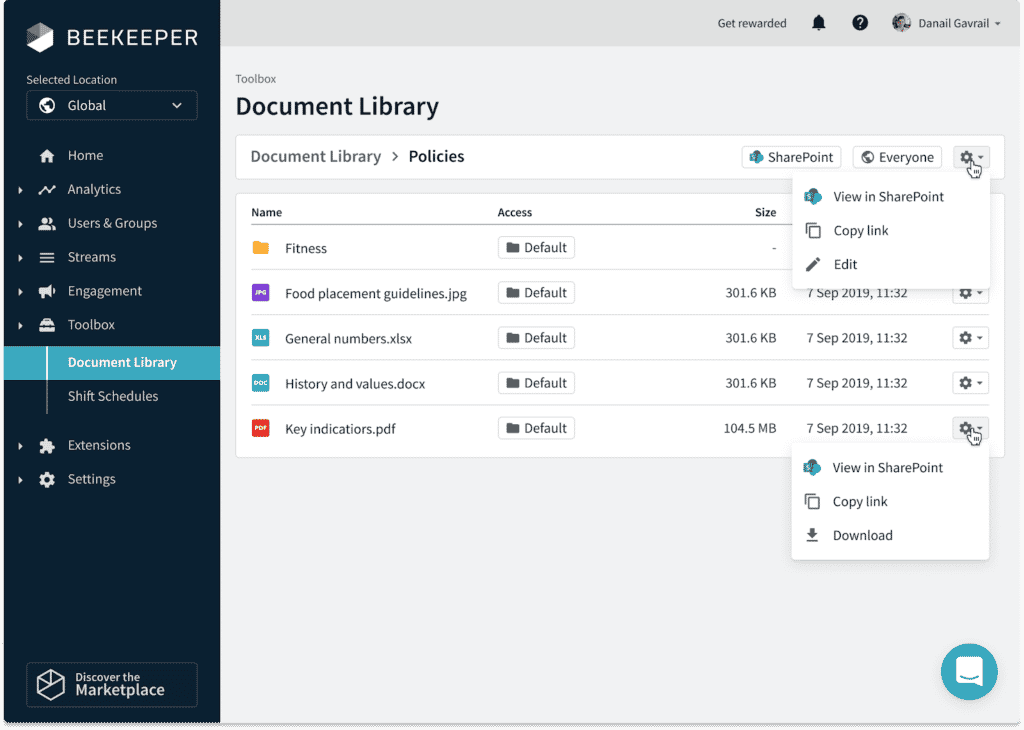Go to Document Library breadcrumb
This screenshot has width=1024, height=730.
[x=315, y=156]
